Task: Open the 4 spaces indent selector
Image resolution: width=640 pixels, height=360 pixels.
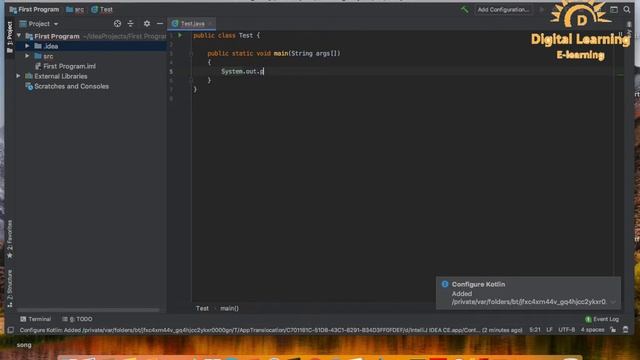Action: pyautogui.click(x=592, y=330)
